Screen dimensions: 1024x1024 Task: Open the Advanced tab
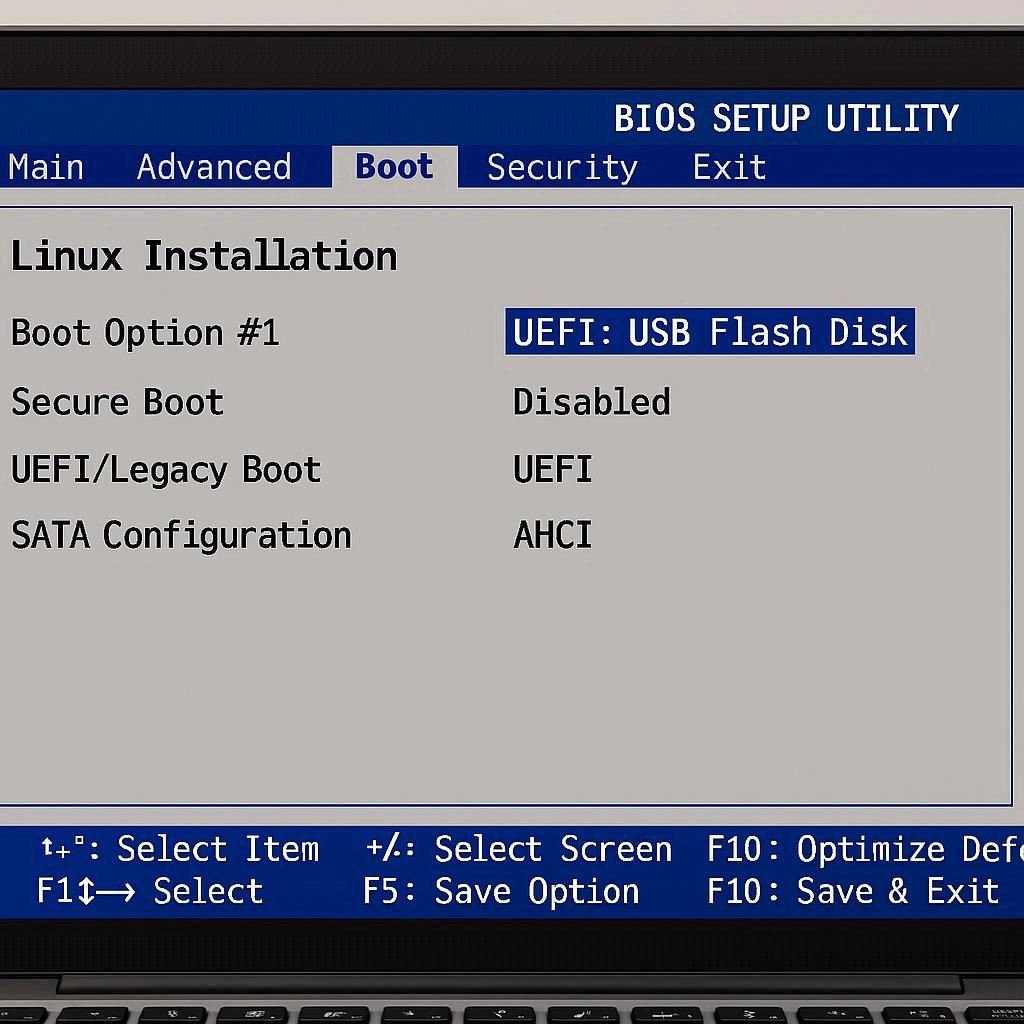click(x=214, y=167)
